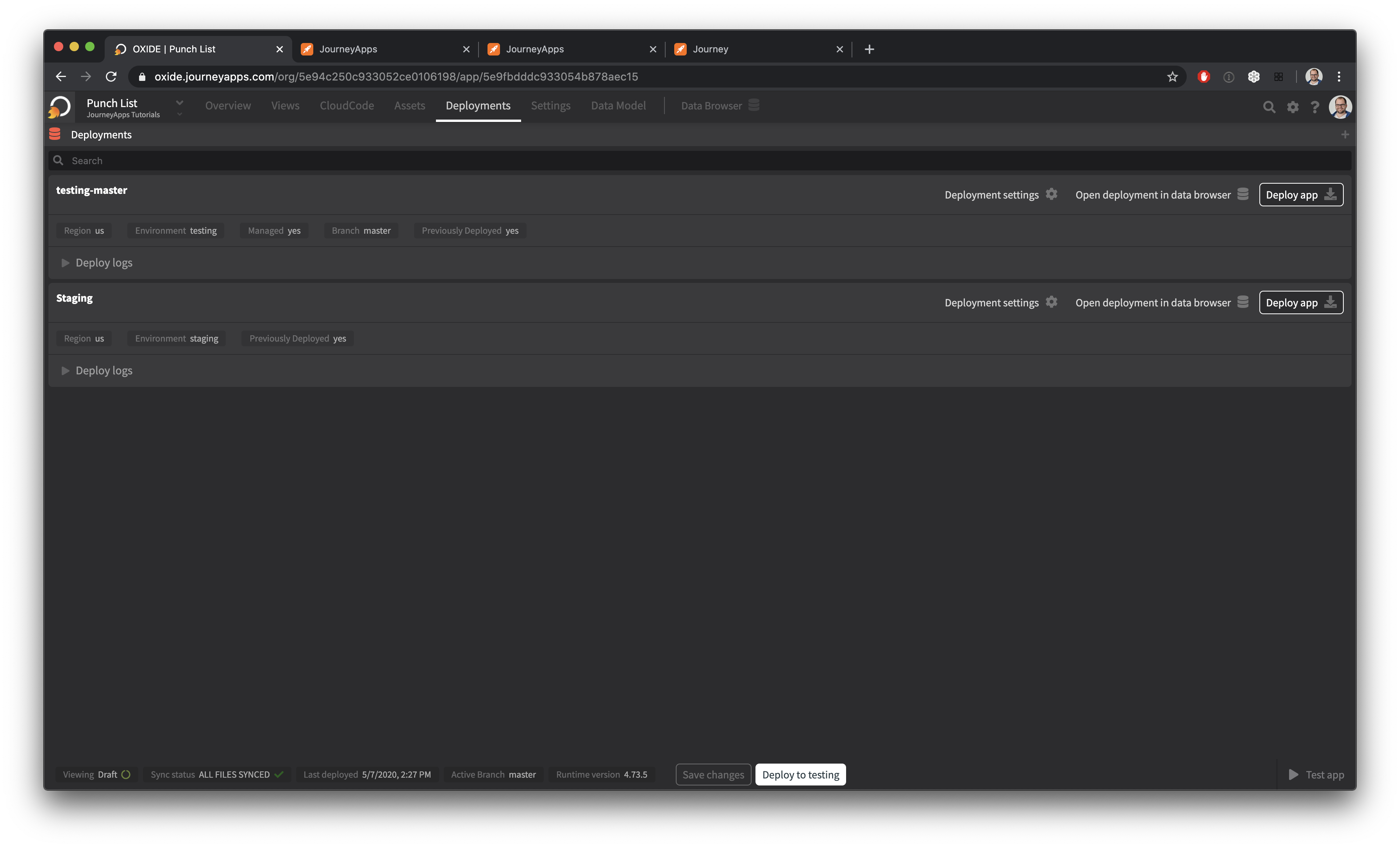This screenshot has width=1400, height=848.
Task: Click Staging data browser database icon
Action: (x=1243, y=302)
